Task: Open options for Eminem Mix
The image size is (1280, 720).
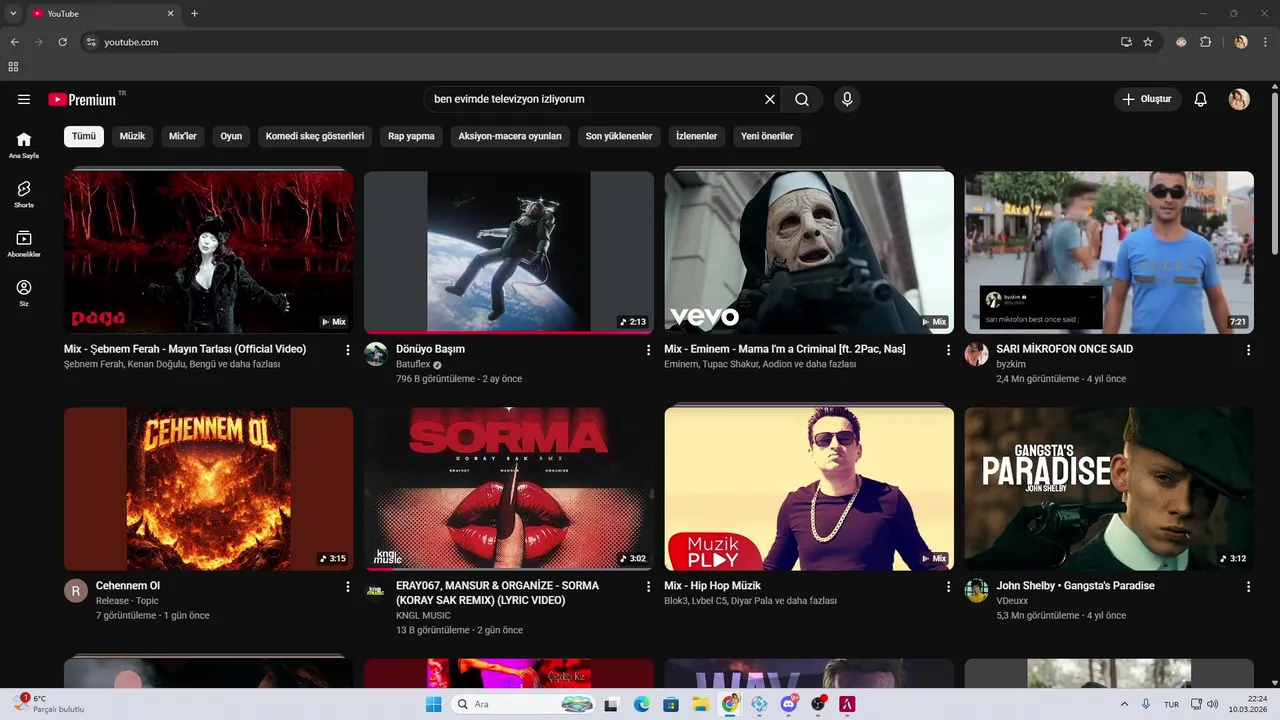Action: (948, 350)
